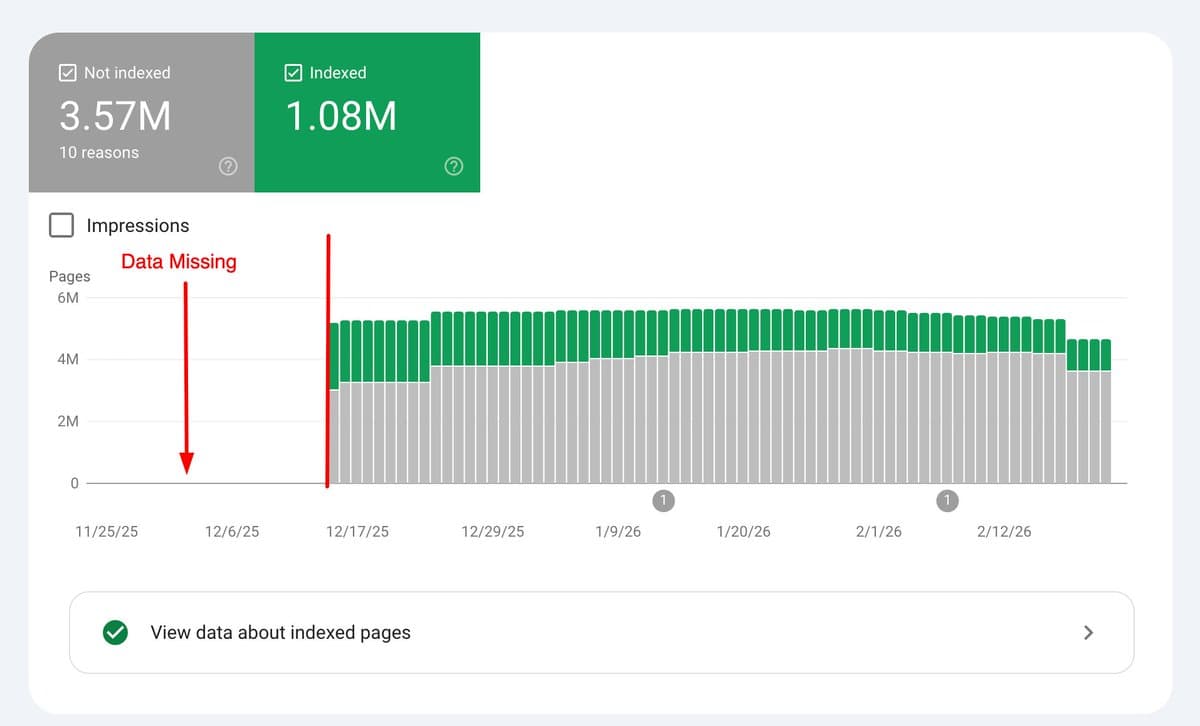The height and width of the screenshot is (726, 1200).
Task: Click the green checkmark beside indexed pages row
Action: tap(114, 632)
